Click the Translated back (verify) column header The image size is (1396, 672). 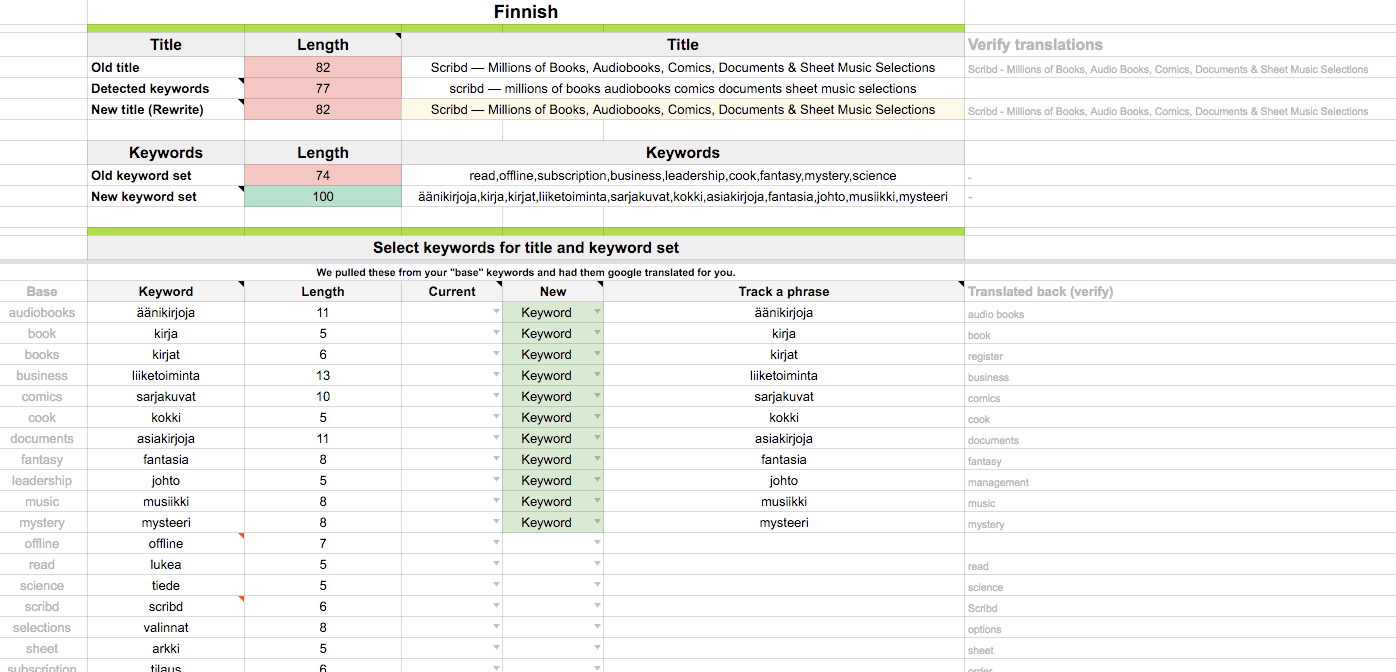pos(1040,291)
